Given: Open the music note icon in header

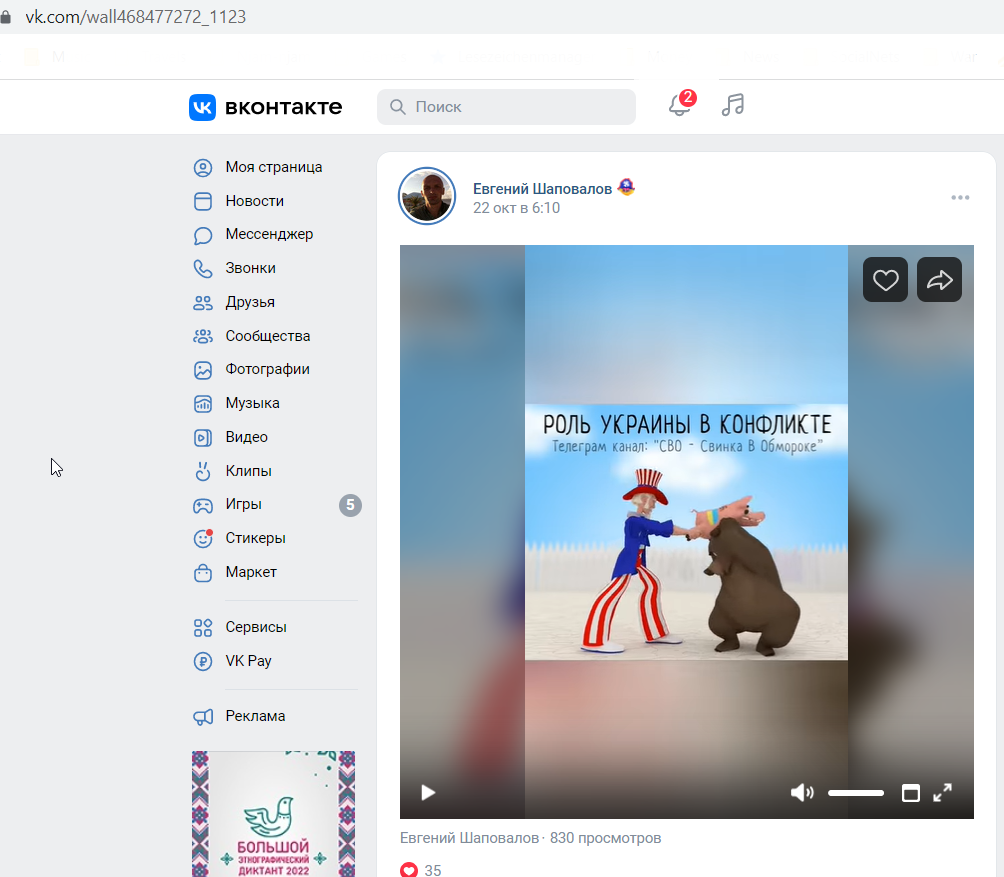Looking at the screenshot, I should coord(733,104).
